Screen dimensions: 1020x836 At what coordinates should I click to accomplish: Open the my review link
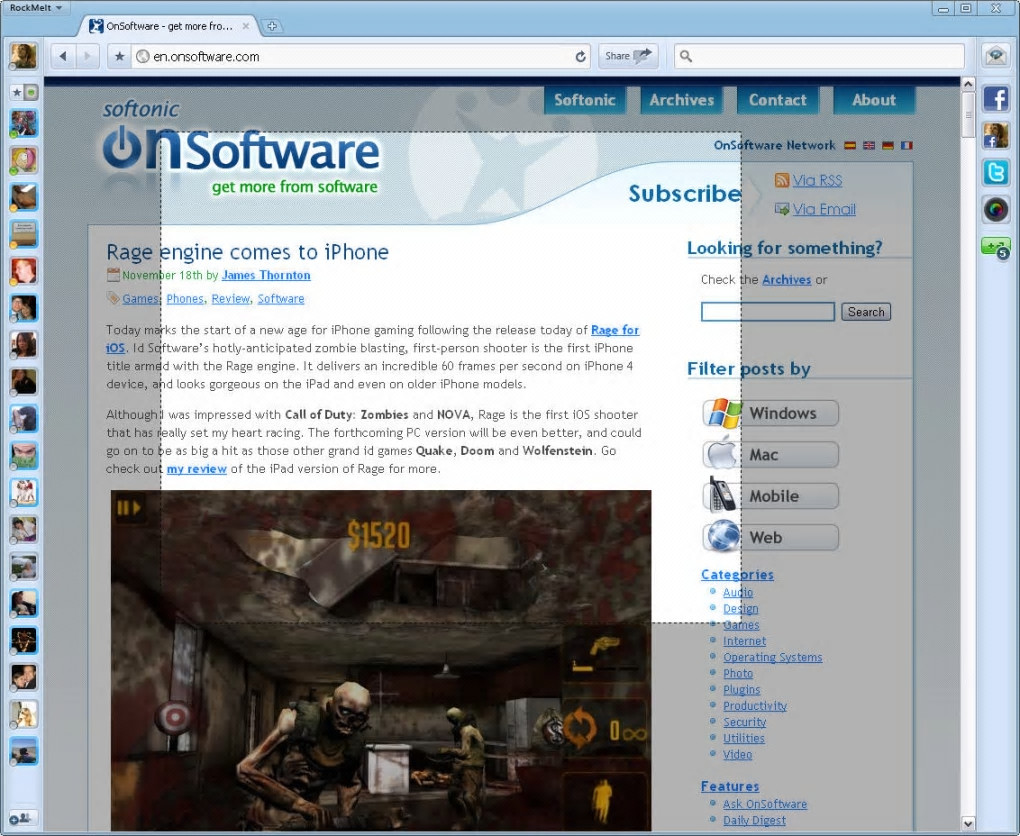click(196, 469)
